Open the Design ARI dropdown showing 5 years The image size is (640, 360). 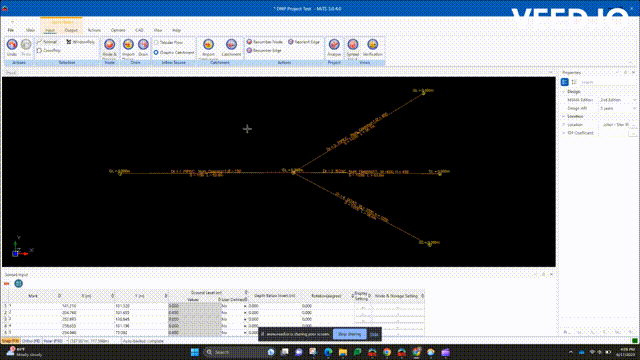click(x=618, y=108)
